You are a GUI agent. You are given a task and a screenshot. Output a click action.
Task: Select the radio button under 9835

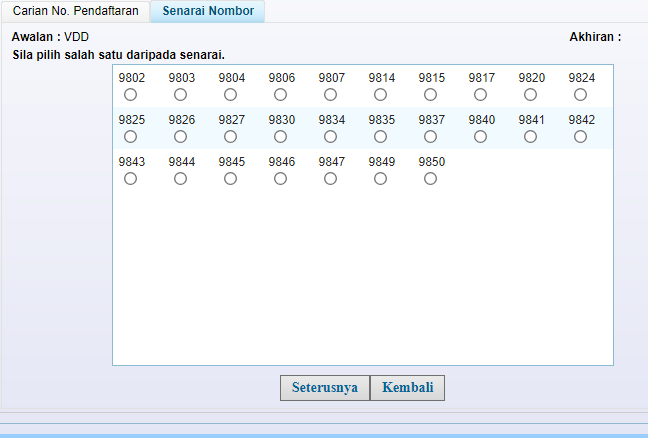click(x=380, y=137)
